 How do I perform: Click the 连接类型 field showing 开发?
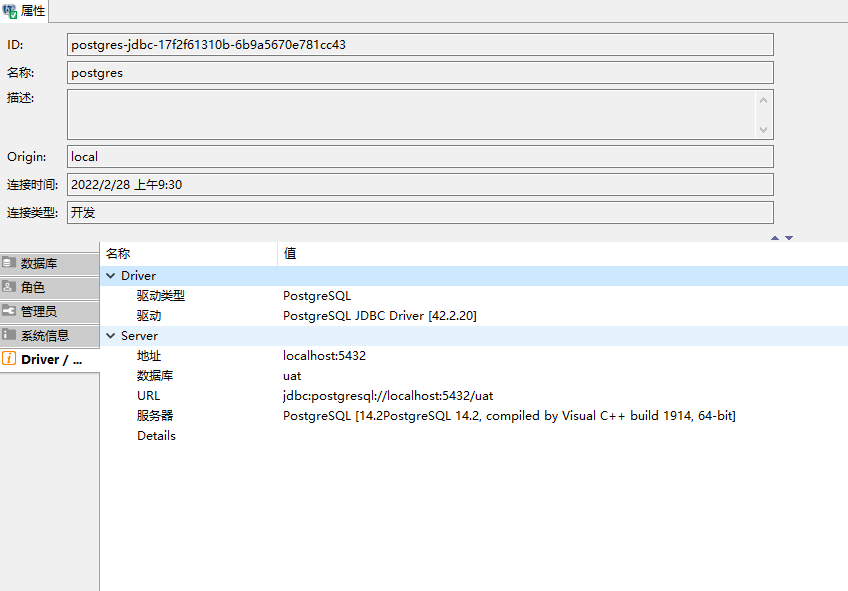[420, 213]
